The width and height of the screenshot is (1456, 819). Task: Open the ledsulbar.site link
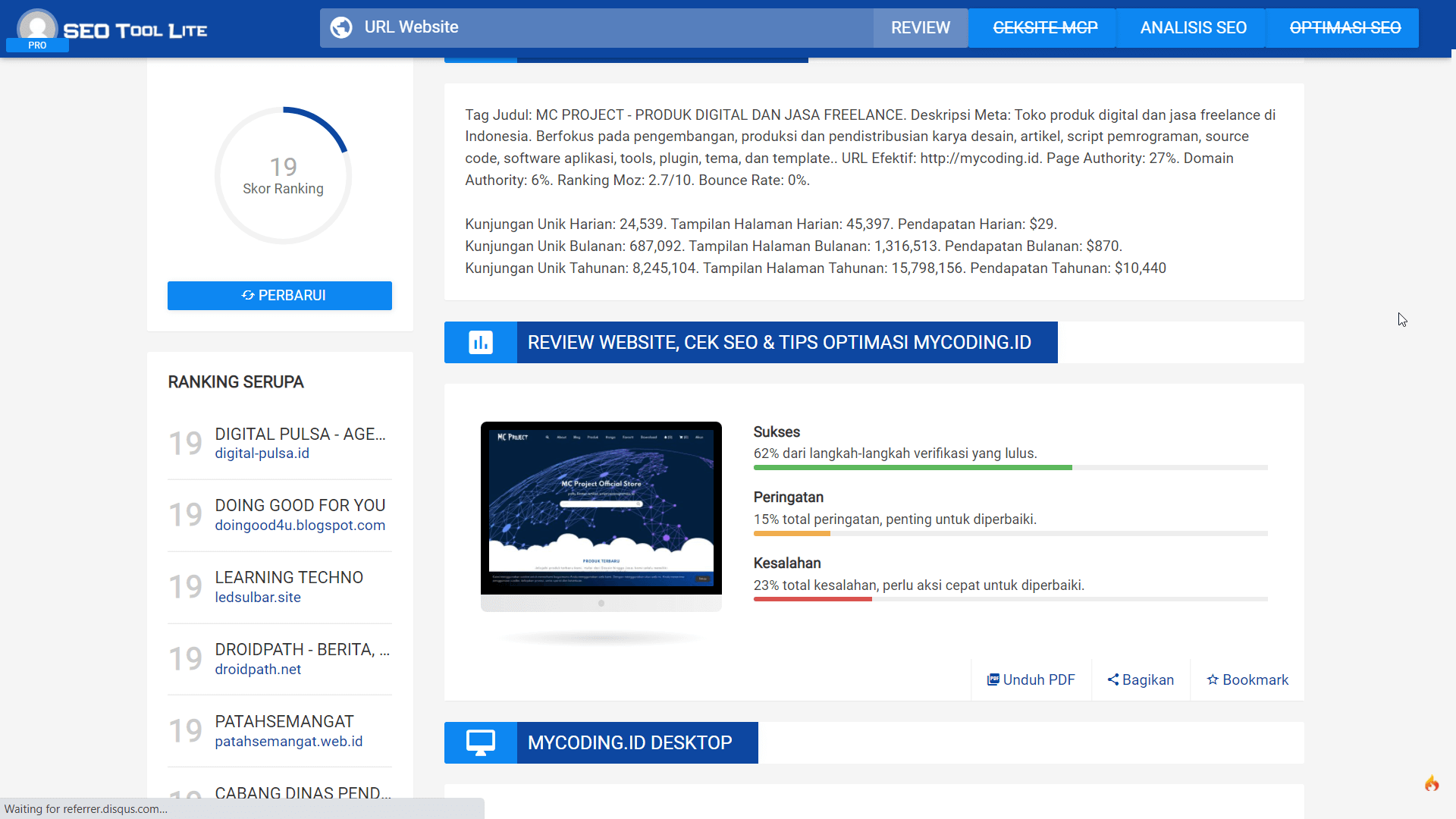257,597
